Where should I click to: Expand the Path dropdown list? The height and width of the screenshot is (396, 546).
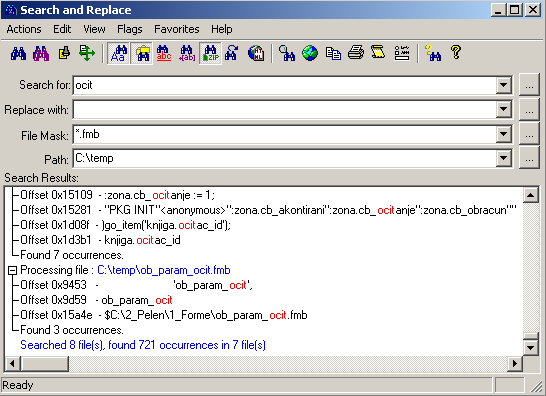coord(503,158)
